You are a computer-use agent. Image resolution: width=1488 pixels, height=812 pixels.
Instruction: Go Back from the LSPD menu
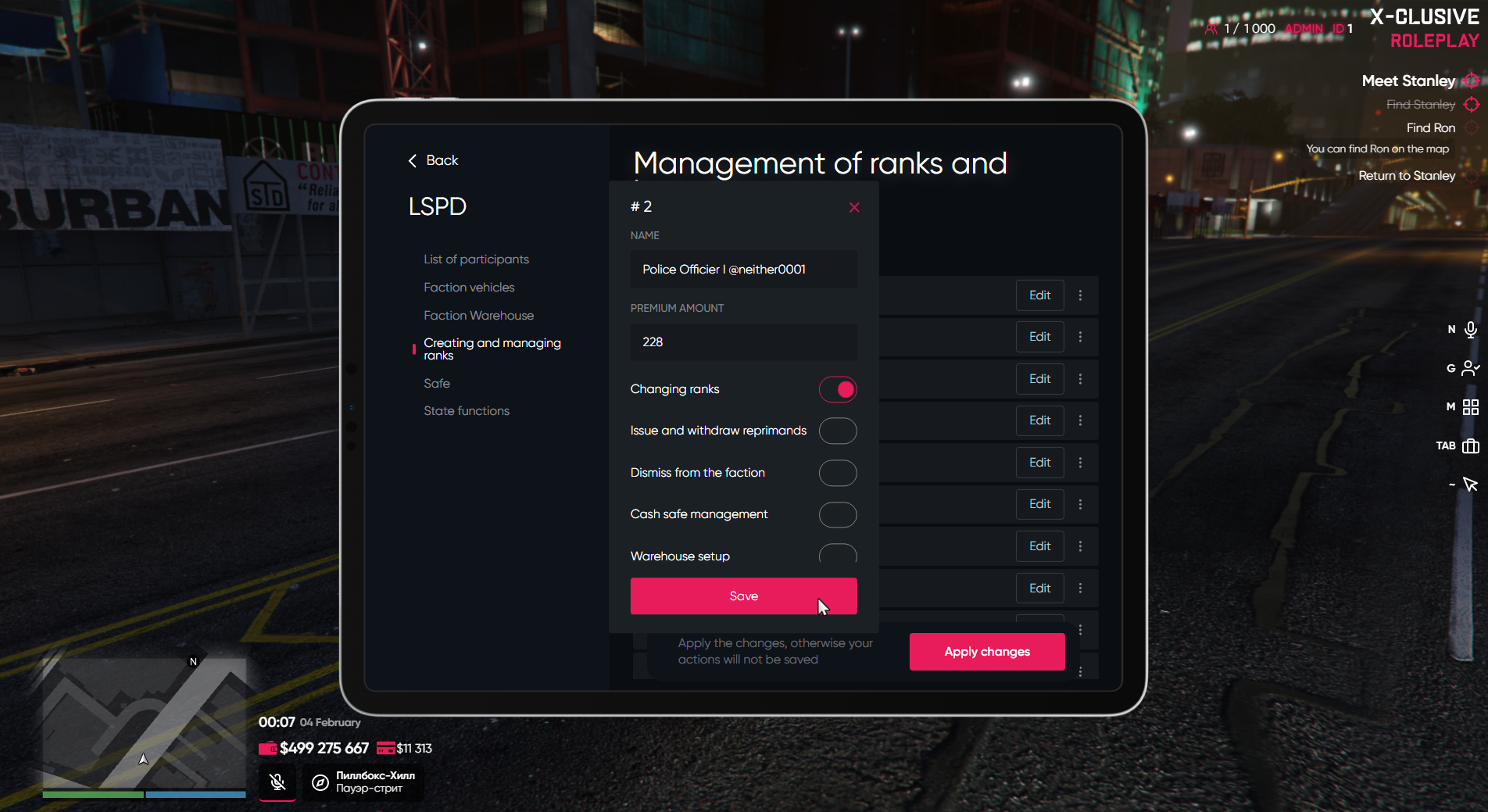pyautogui.click(x=433, y=160)
